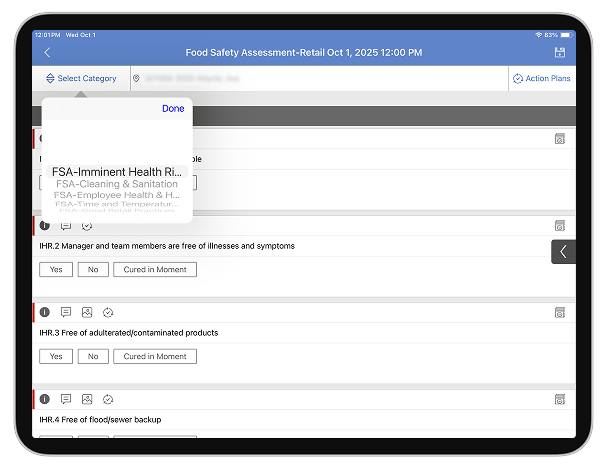607x470 pixels.
Task: Tap the location pin icon
Action: click(x=136, y=78)
